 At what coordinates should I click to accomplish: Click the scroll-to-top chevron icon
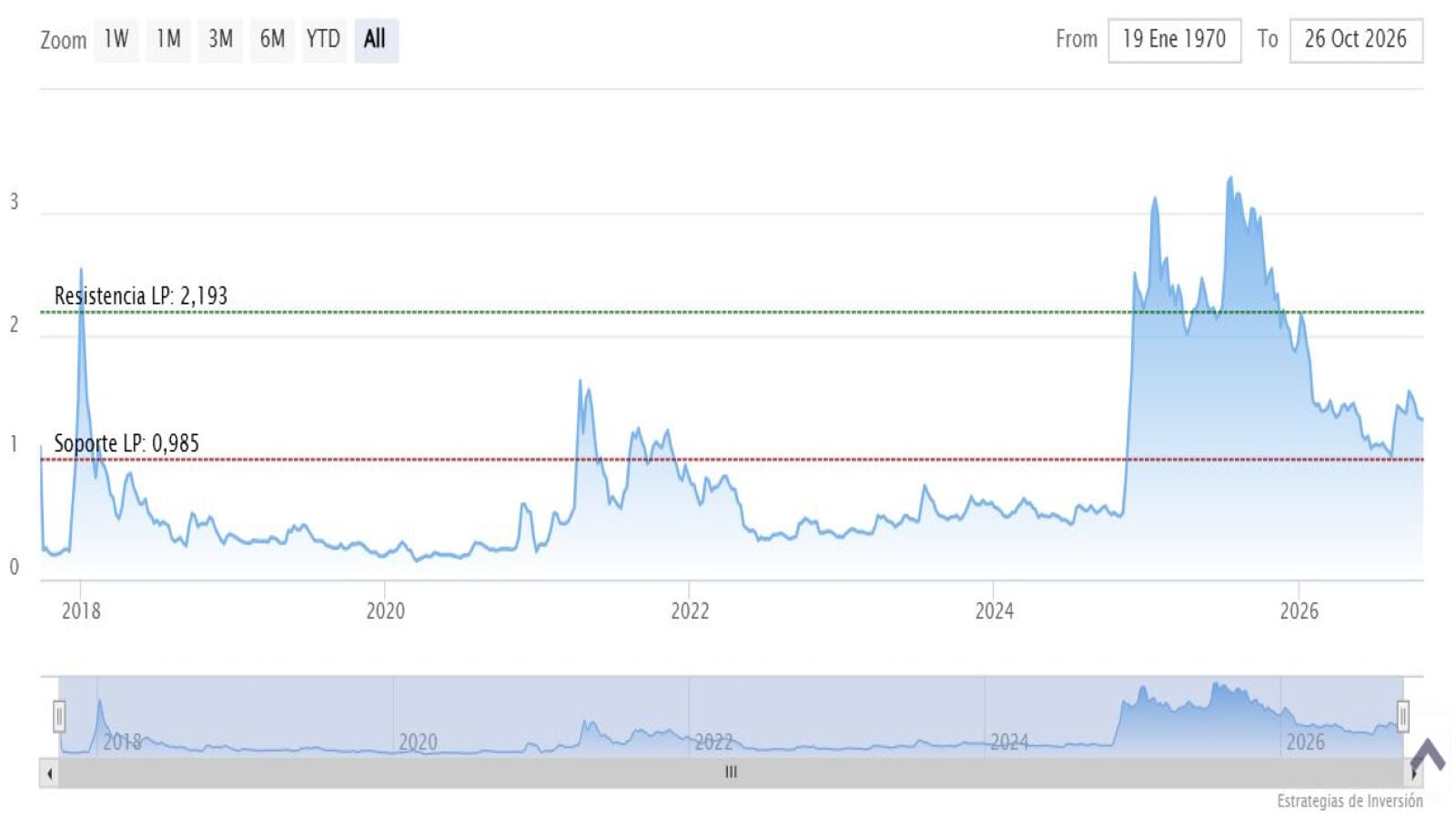point(1428,754)
